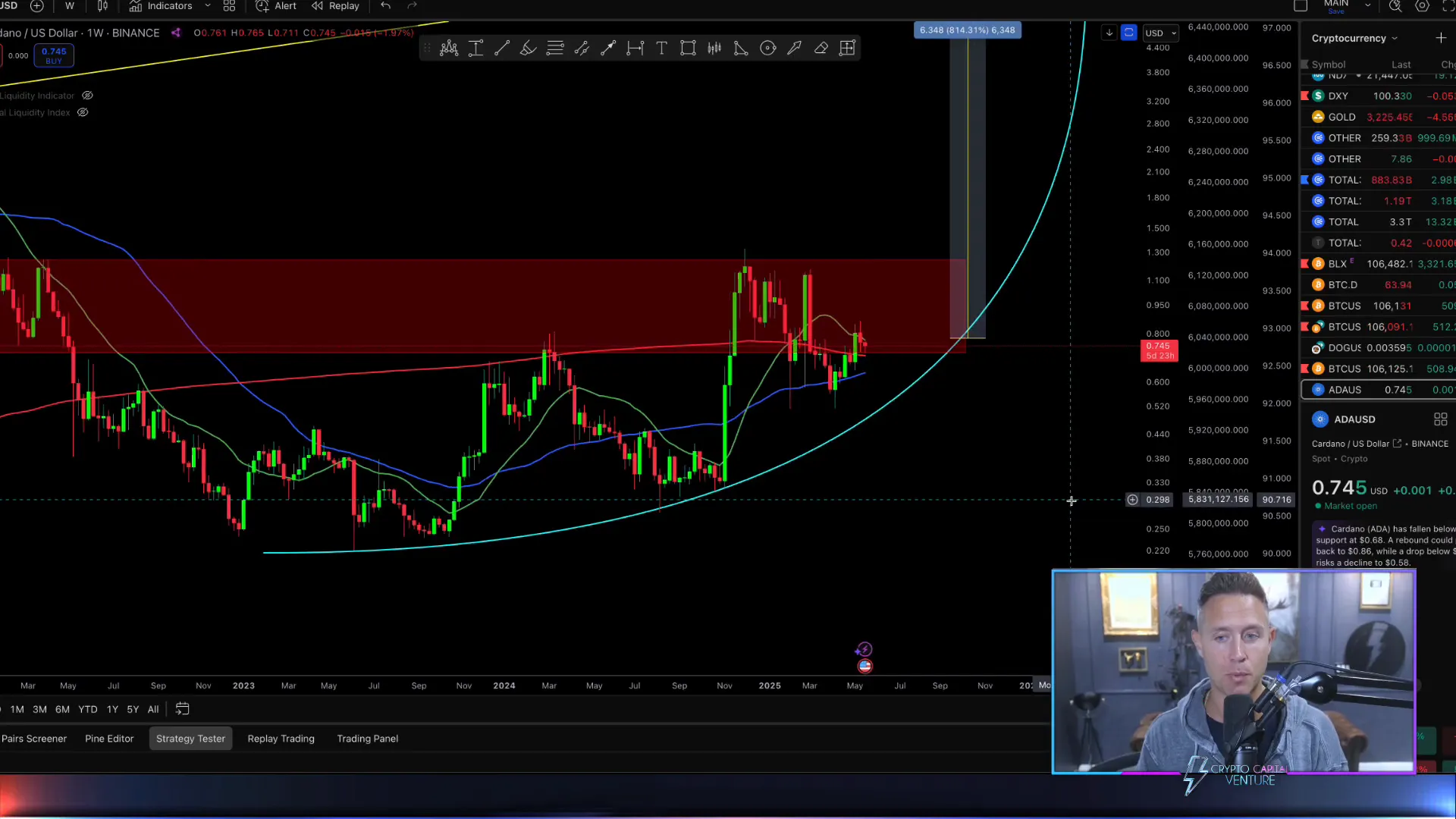Image resolution: width=1456 pixels, height=819 pixels.
Task: Toggle the down-arrow scale button
Action: (1109, 33)
